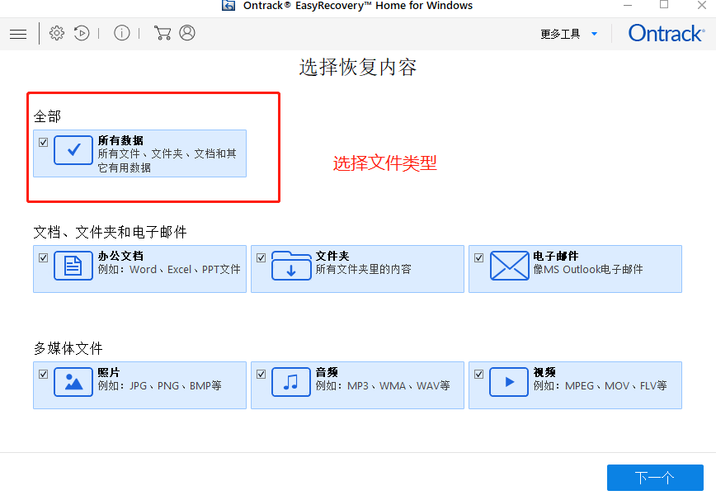716x500 pixels.
Task: Click text 例如：MPEG、MOV、FLV等
Action: point(600,386)
